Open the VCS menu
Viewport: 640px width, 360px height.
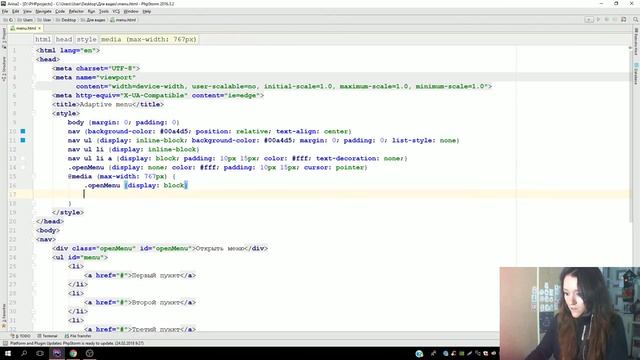(116, 11)
